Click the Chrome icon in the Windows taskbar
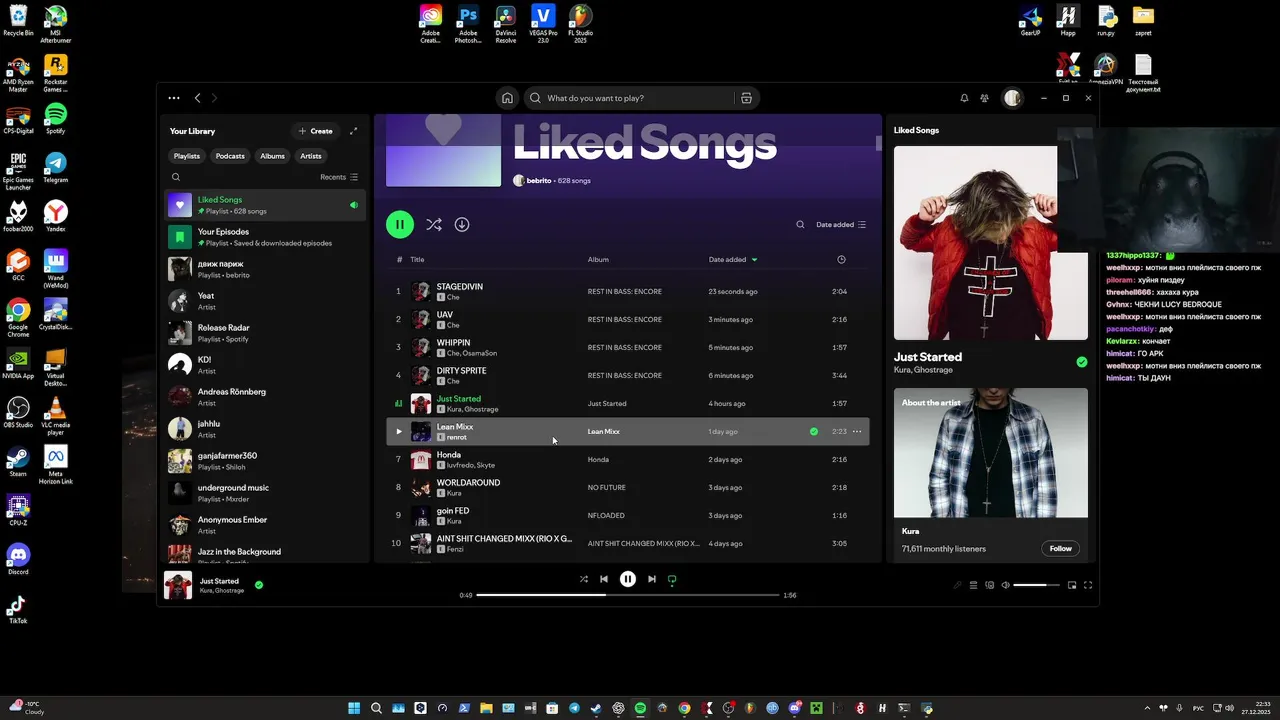This screenshot has width=1280, height=720. click(684, 708)
